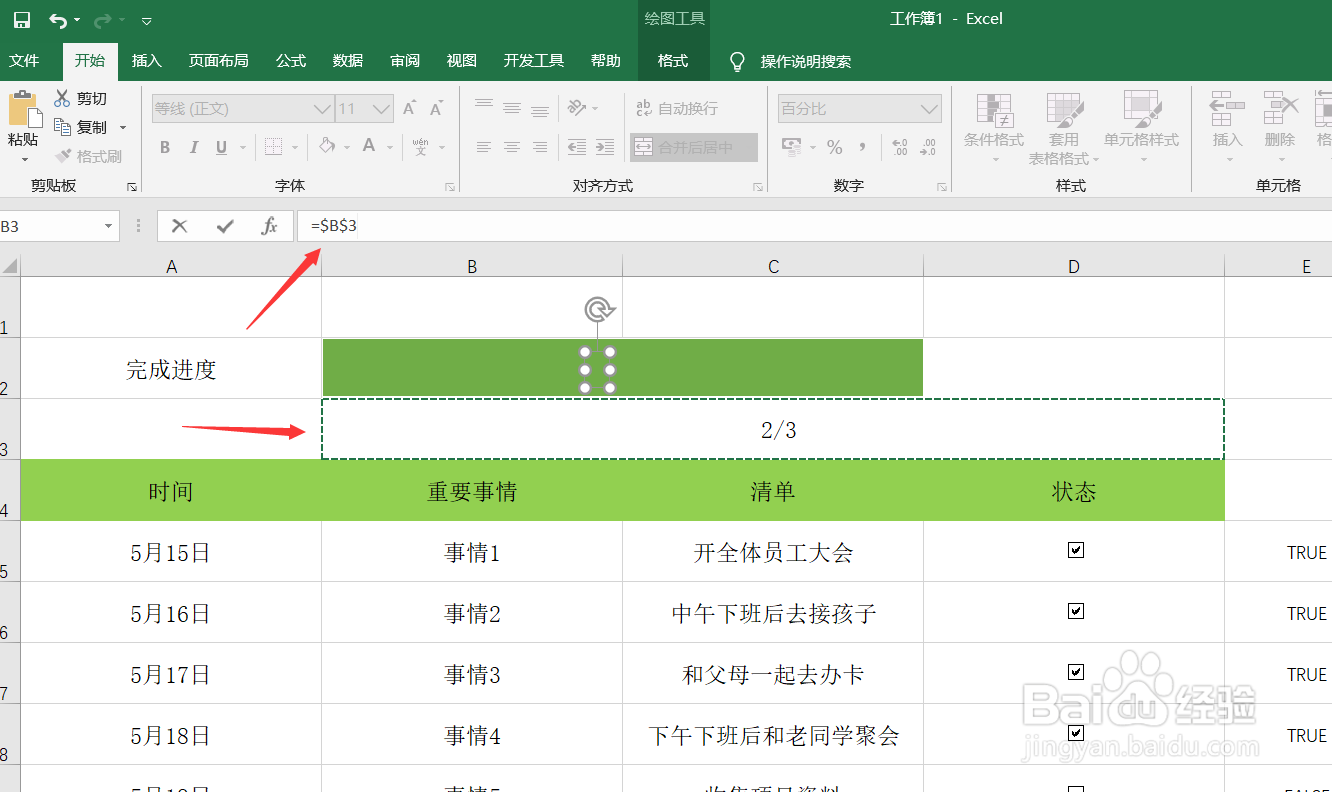Pick the font color swatch with red bar
Image resolution: width=1332 pixels, height=792 pixels.
(371, 146)
